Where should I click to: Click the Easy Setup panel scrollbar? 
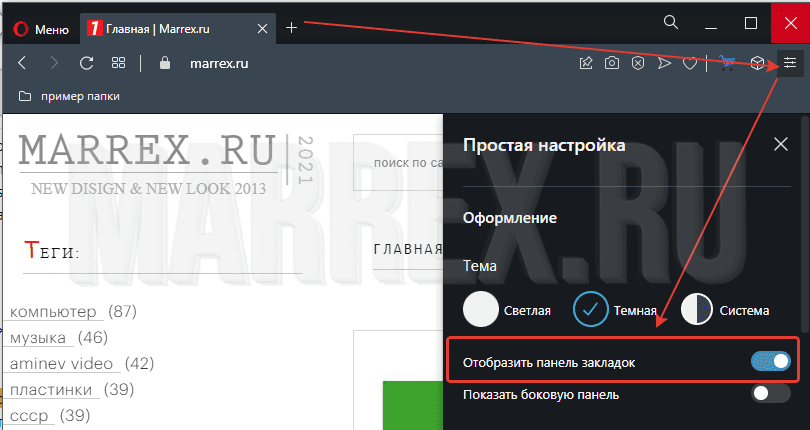804,222
